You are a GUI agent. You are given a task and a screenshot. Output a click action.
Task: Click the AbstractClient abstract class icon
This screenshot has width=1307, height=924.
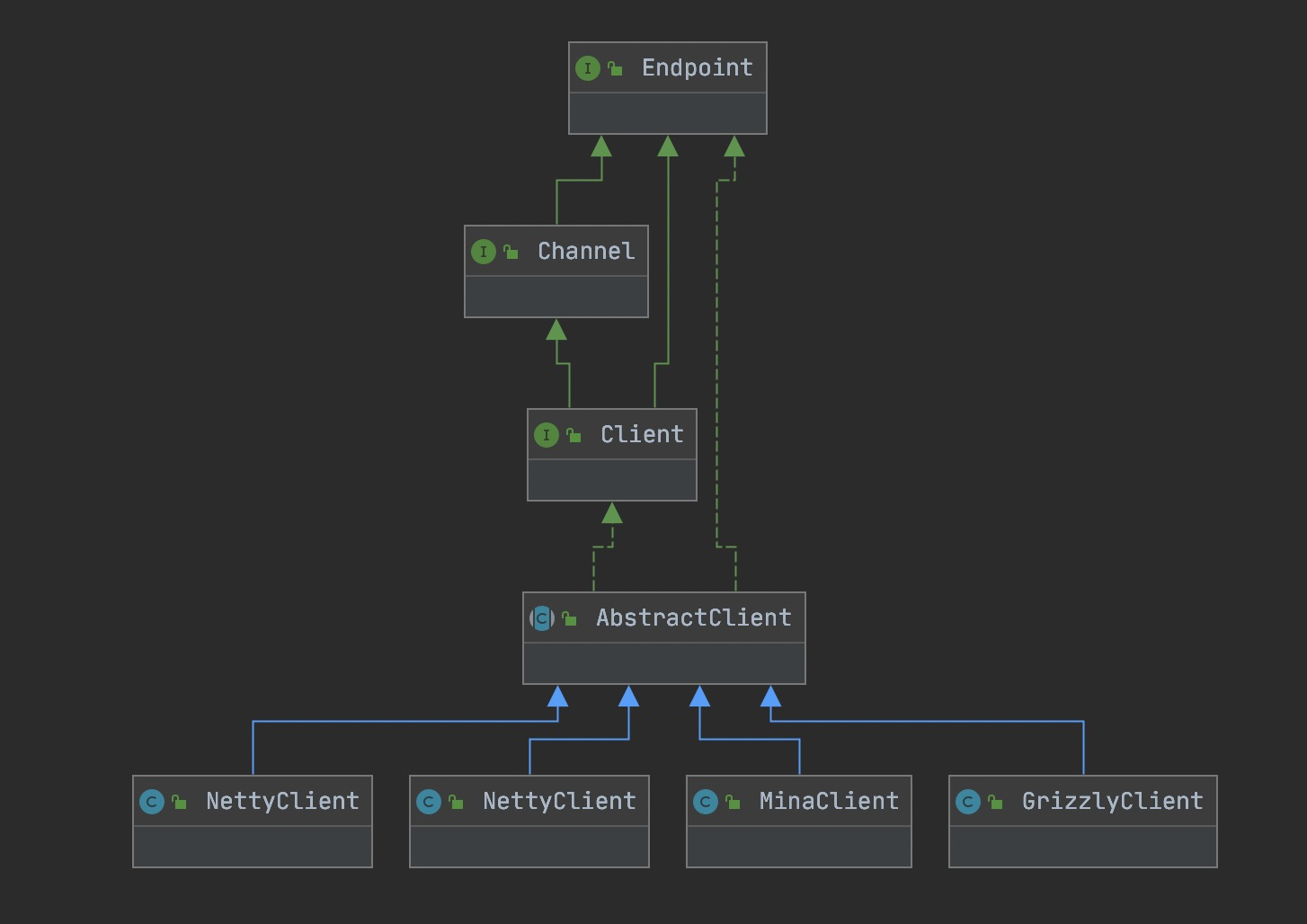point(541,618)
